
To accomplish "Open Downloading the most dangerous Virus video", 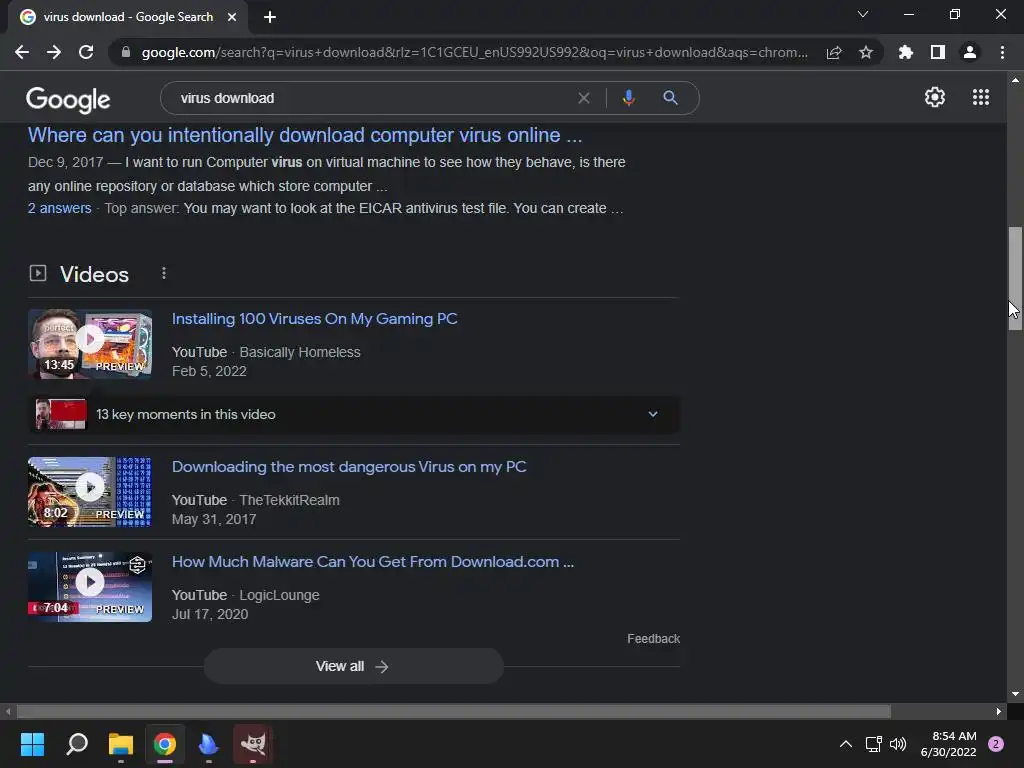I will coord(349,467).
